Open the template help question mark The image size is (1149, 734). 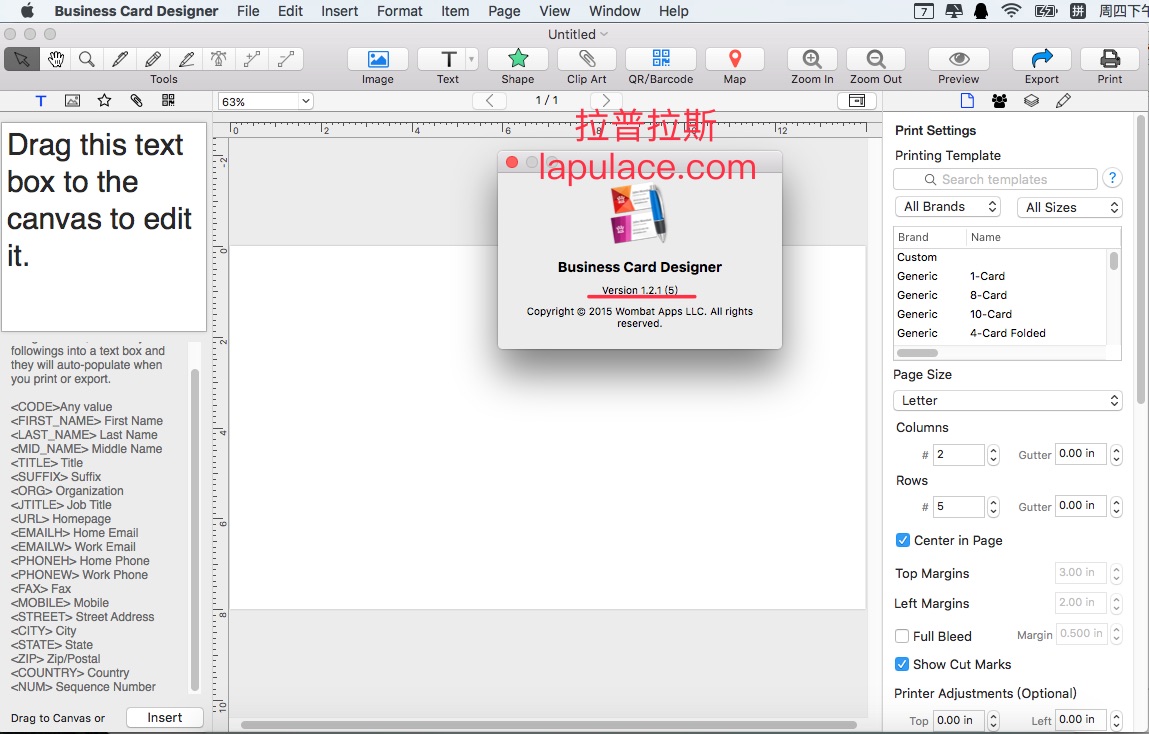tap(1112, 178)
